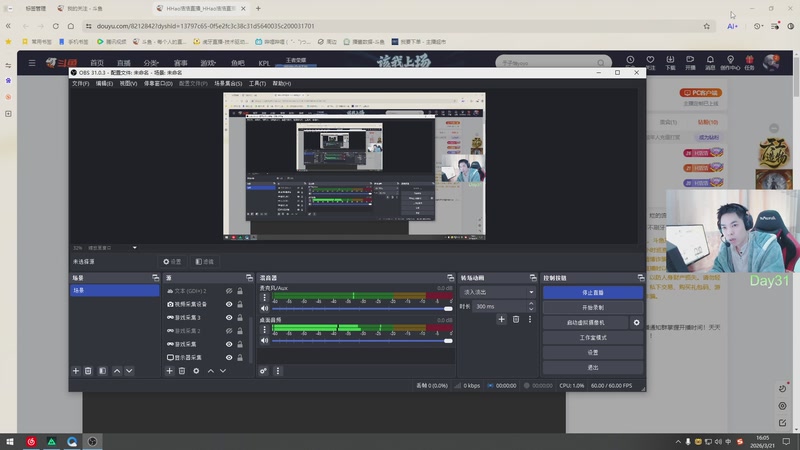Increase transition duration with the up stepper
The height and width of the screenshot is (450, 800).
click(531, 304)
